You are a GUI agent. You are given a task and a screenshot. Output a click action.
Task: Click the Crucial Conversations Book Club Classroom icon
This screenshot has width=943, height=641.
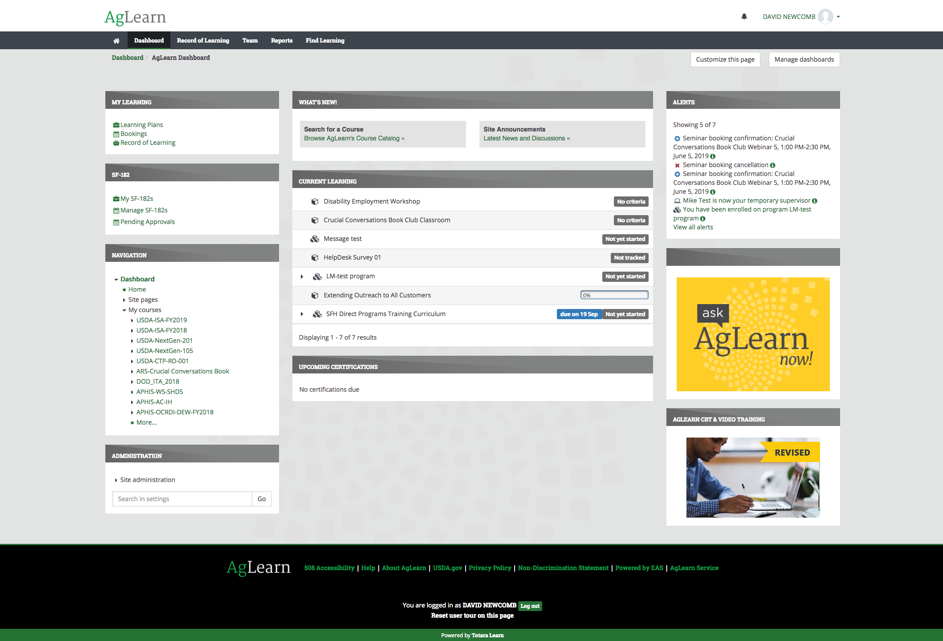(315, 220)
